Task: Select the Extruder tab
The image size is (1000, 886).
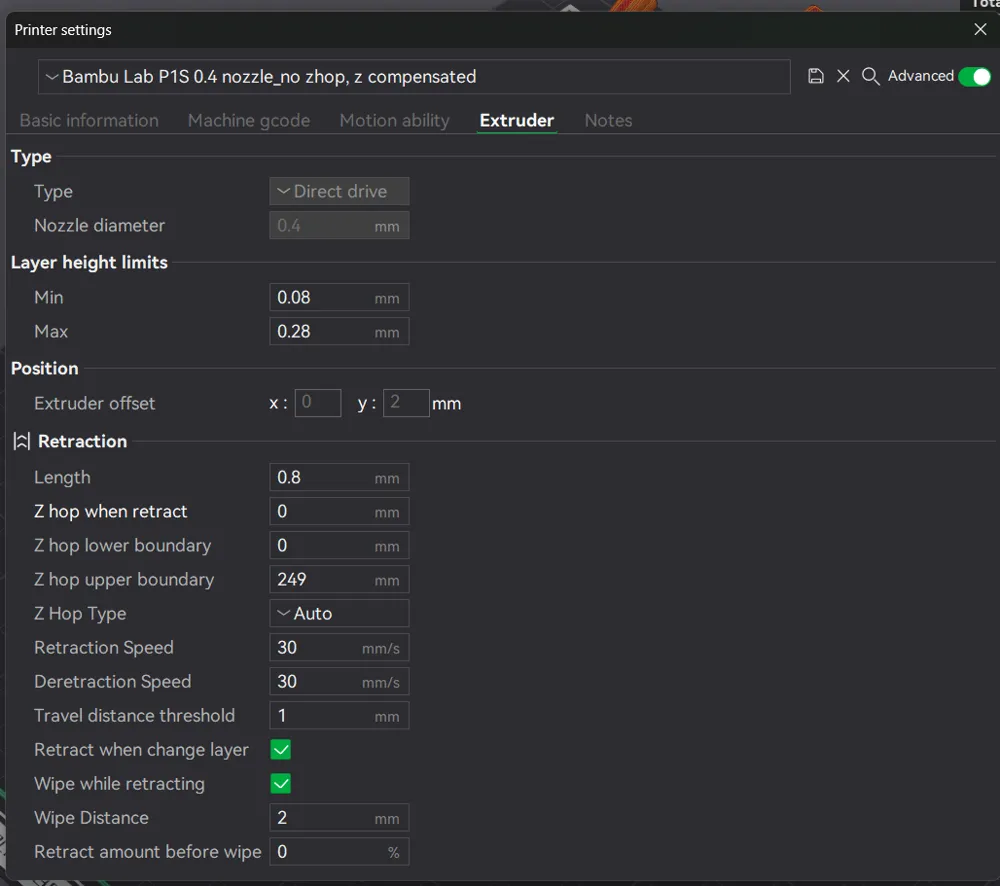Action: tap(517, 121)
